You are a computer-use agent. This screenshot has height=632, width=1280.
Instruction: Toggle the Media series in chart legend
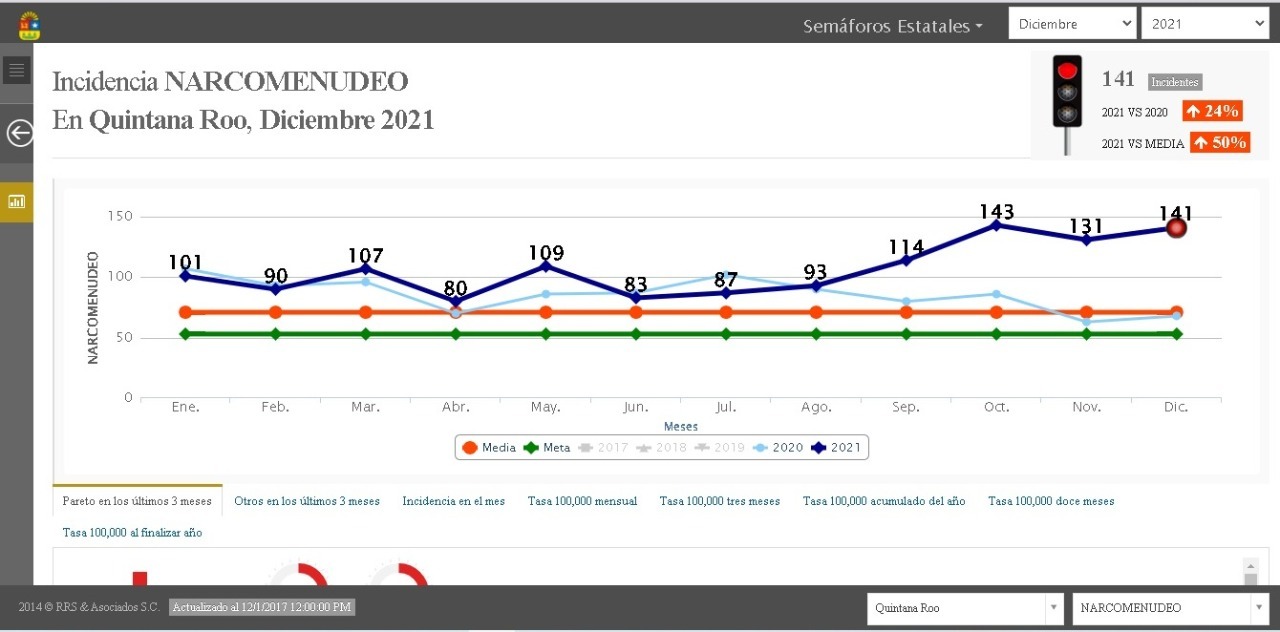(488, 448)
